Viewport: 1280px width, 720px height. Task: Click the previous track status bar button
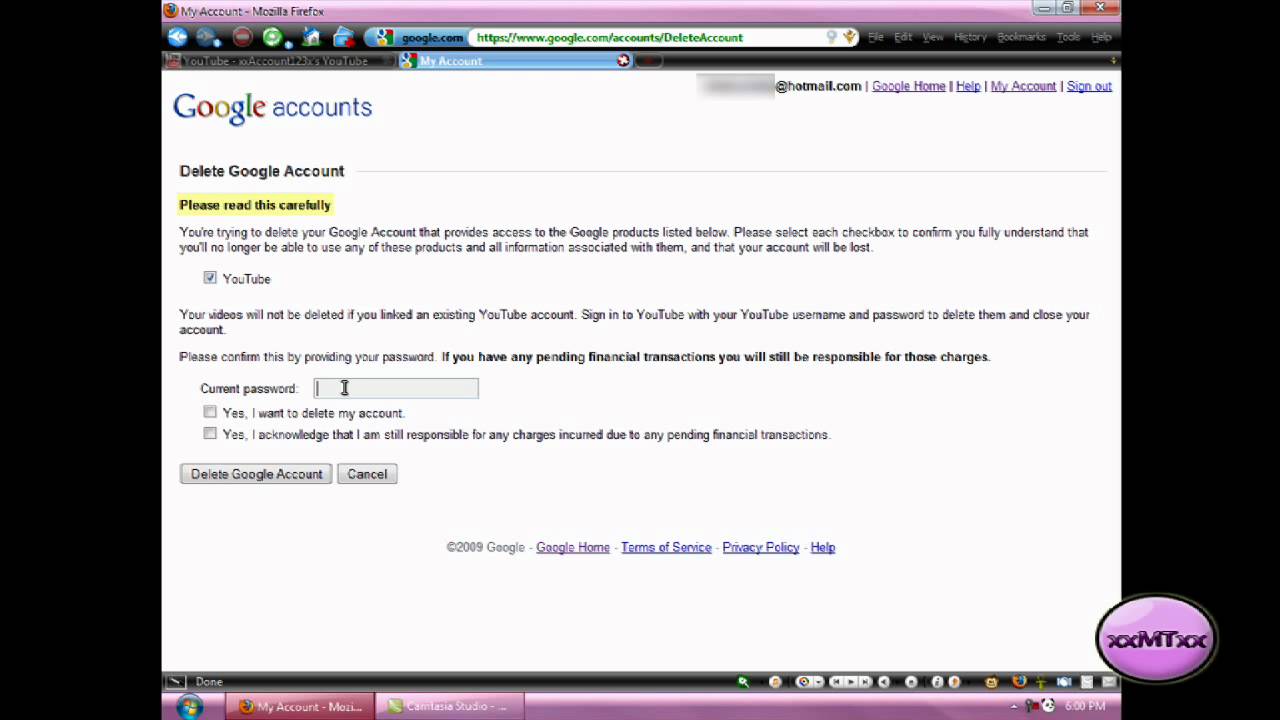pyautogui.click(x=838, y=682)
